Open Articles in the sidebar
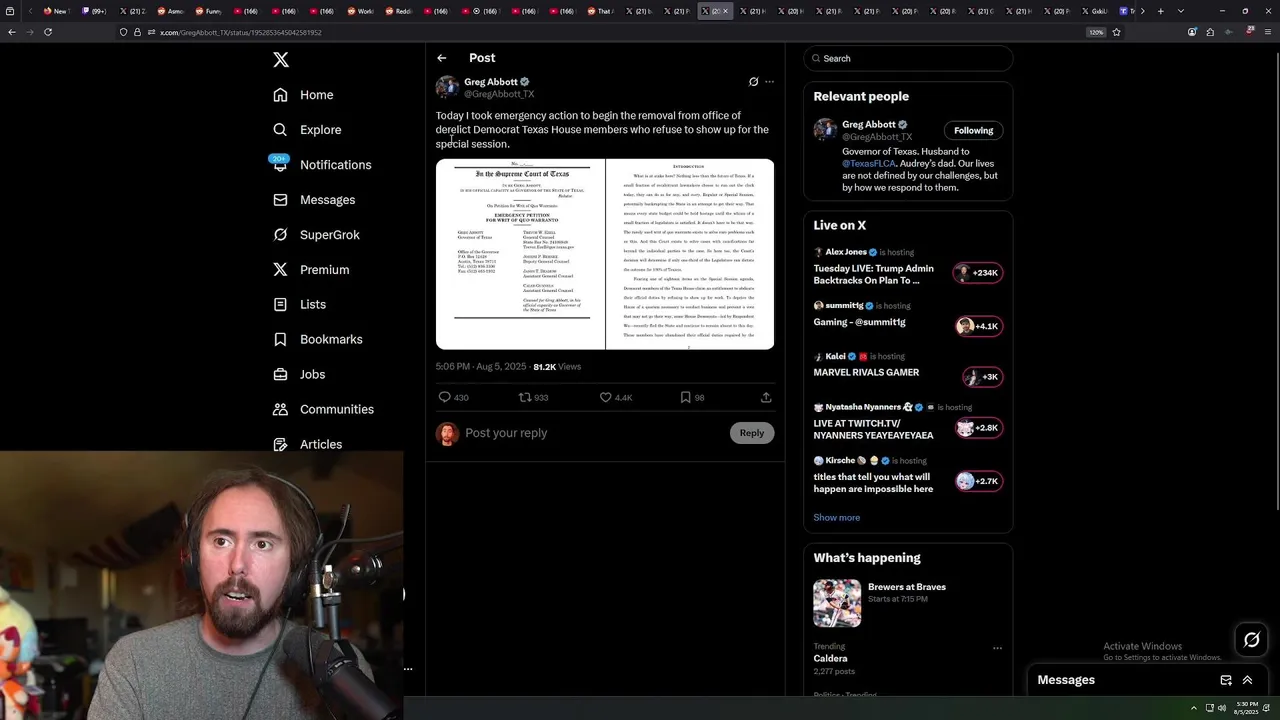This screenshot has height=720, width=1280. (308, 444)
